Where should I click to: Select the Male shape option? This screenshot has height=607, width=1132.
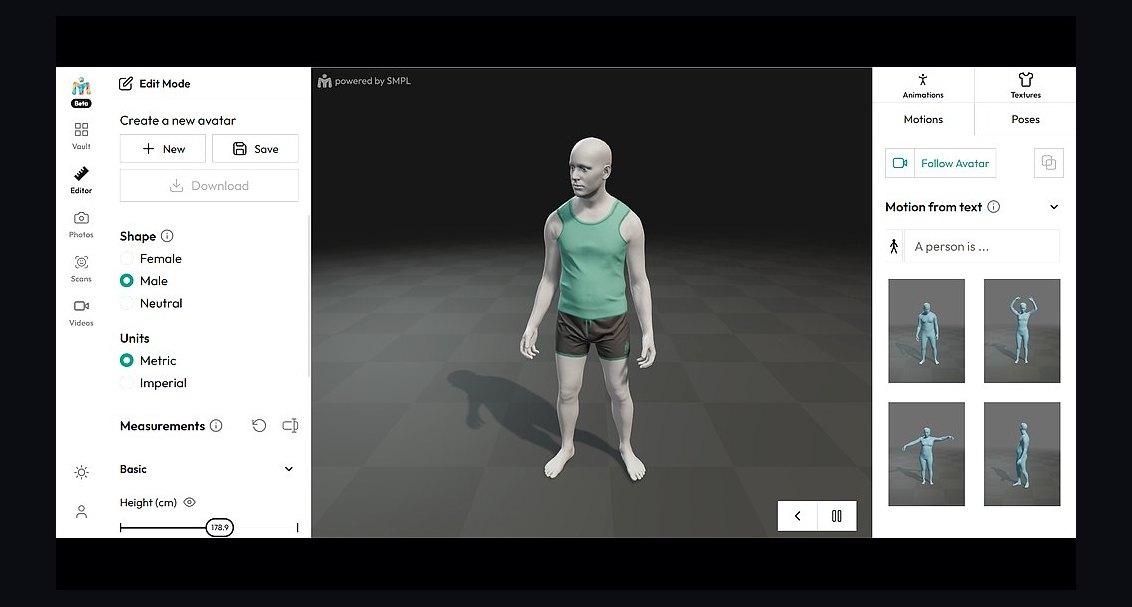point(144,281)
